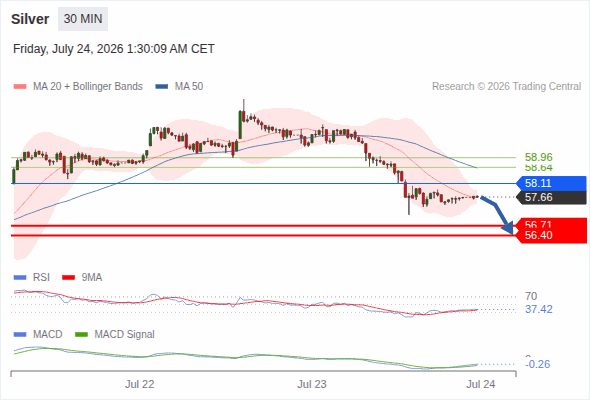590x400 pixels.
Task: Click the MACD value -0.26
Action: tap(538, 364)
